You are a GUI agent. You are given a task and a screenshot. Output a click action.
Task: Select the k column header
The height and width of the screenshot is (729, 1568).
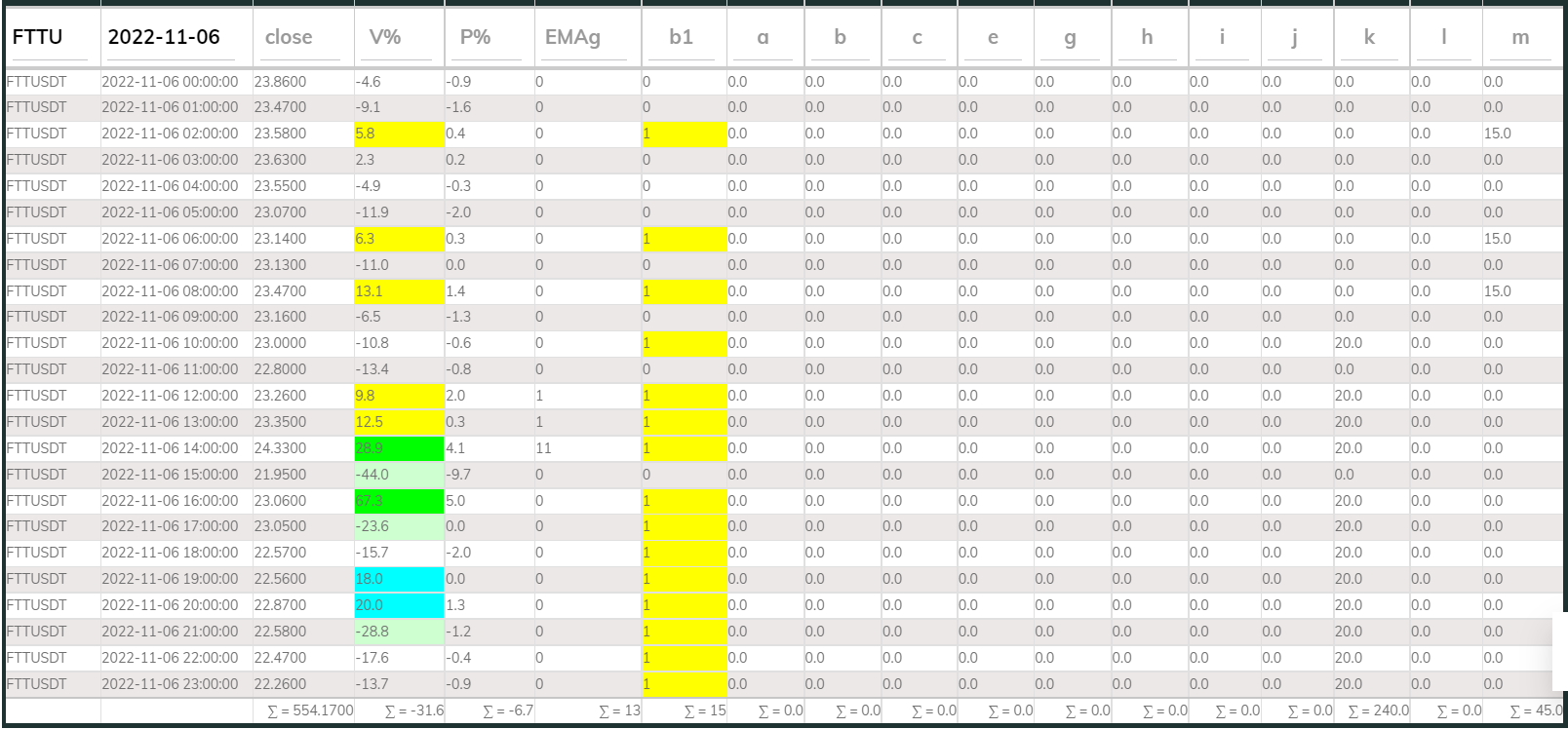point(1369,37)
